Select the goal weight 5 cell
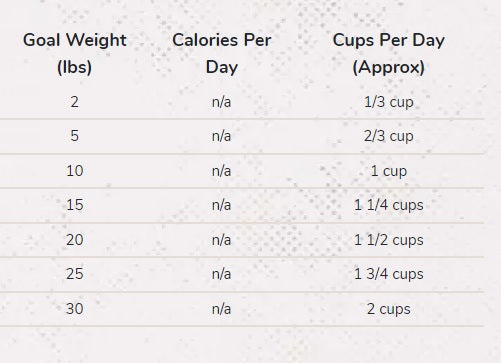 [75, 136]
